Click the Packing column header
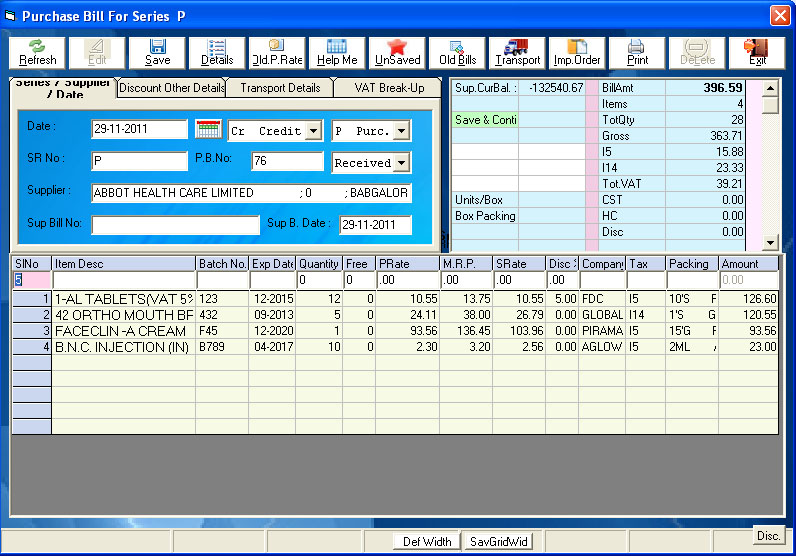Image resolution: width=796 pixels, height=556 pixels. 691,264
